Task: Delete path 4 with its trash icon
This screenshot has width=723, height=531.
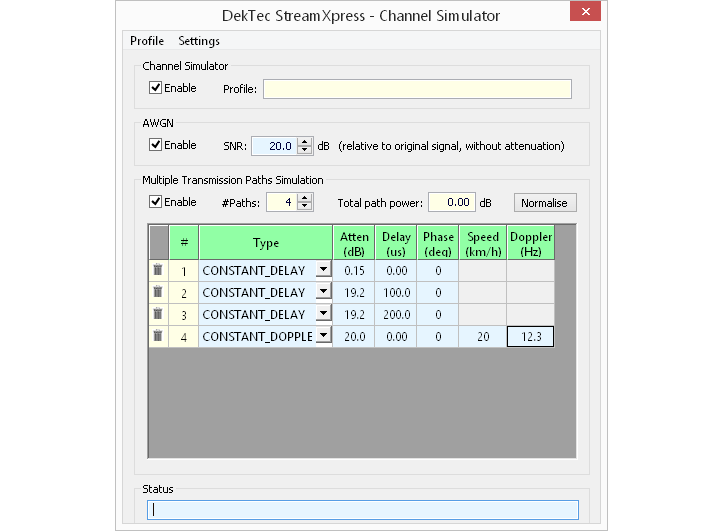Action: tap(158, 336)
